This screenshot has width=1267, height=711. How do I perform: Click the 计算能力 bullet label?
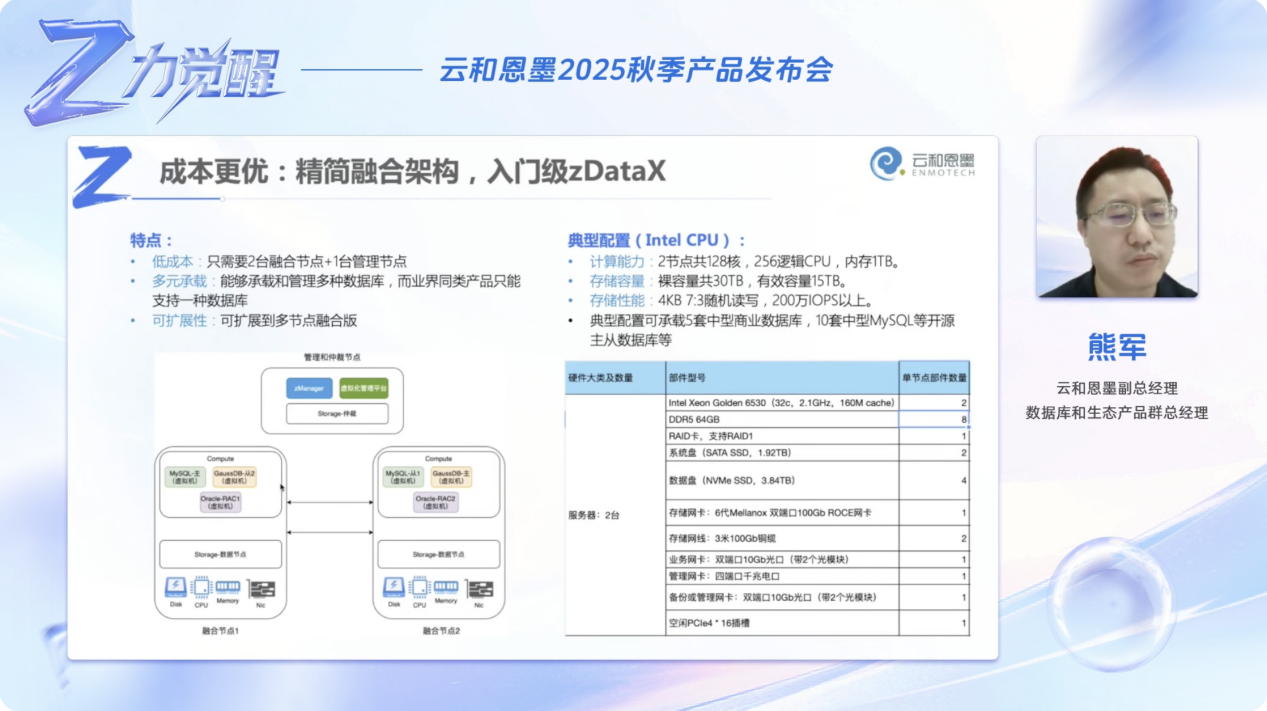pyautogui.click(x=618, y=261)
